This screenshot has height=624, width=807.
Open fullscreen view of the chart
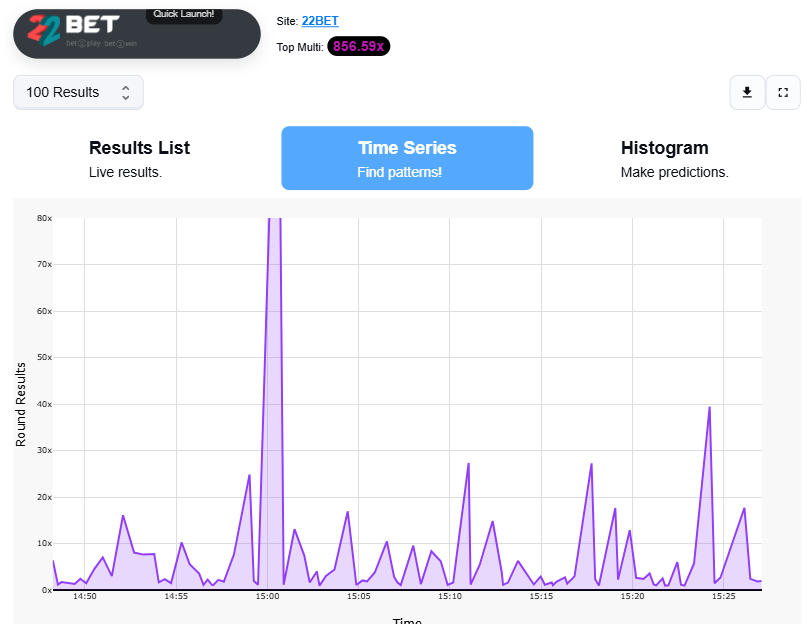tap(783, 92)
